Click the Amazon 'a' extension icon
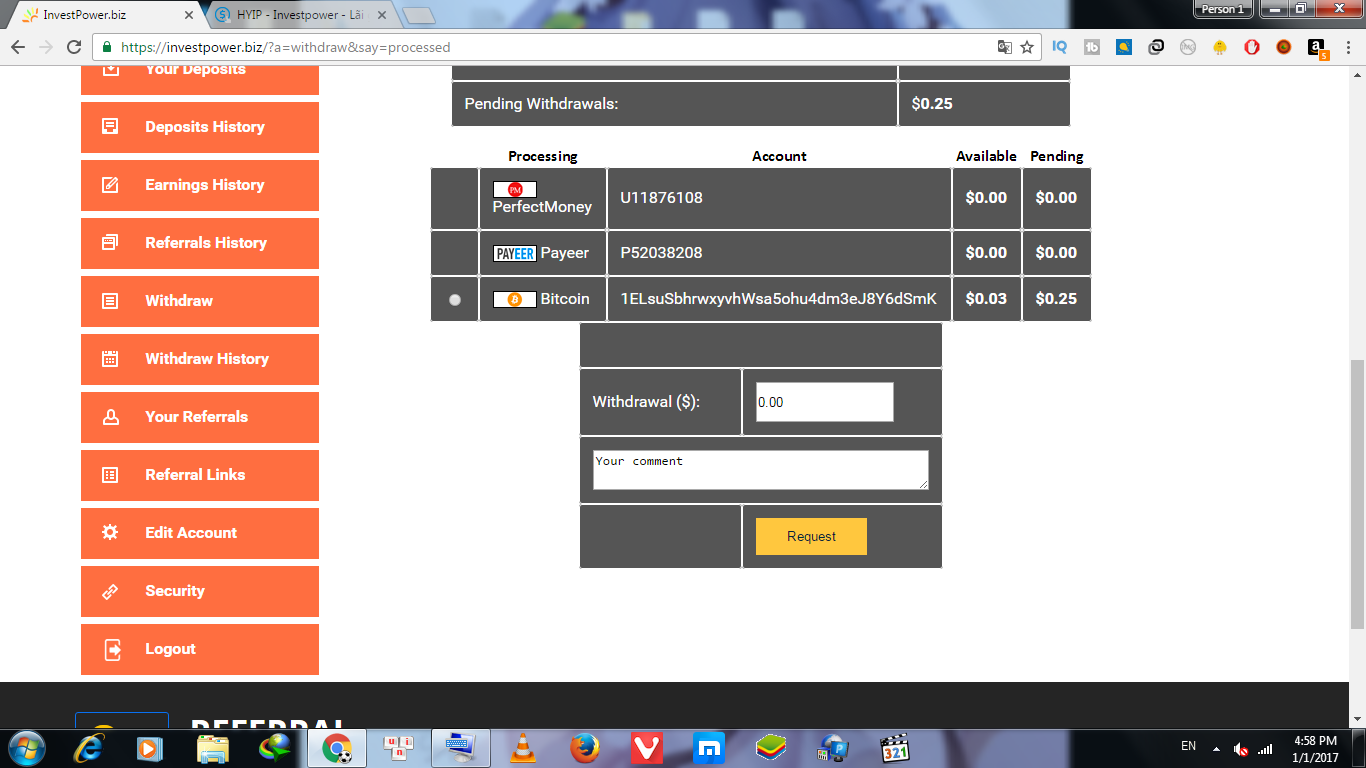 (x=1318, y=48)
